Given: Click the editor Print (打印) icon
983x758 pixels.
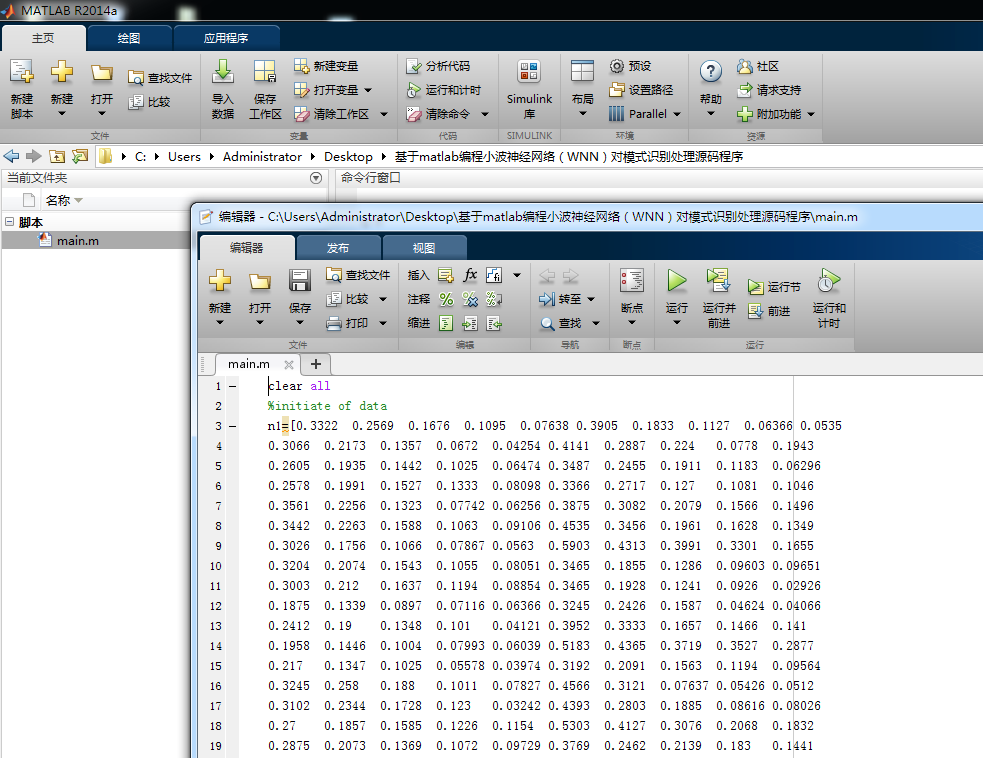Looking at the screenshot, I should tap(334, 323).
